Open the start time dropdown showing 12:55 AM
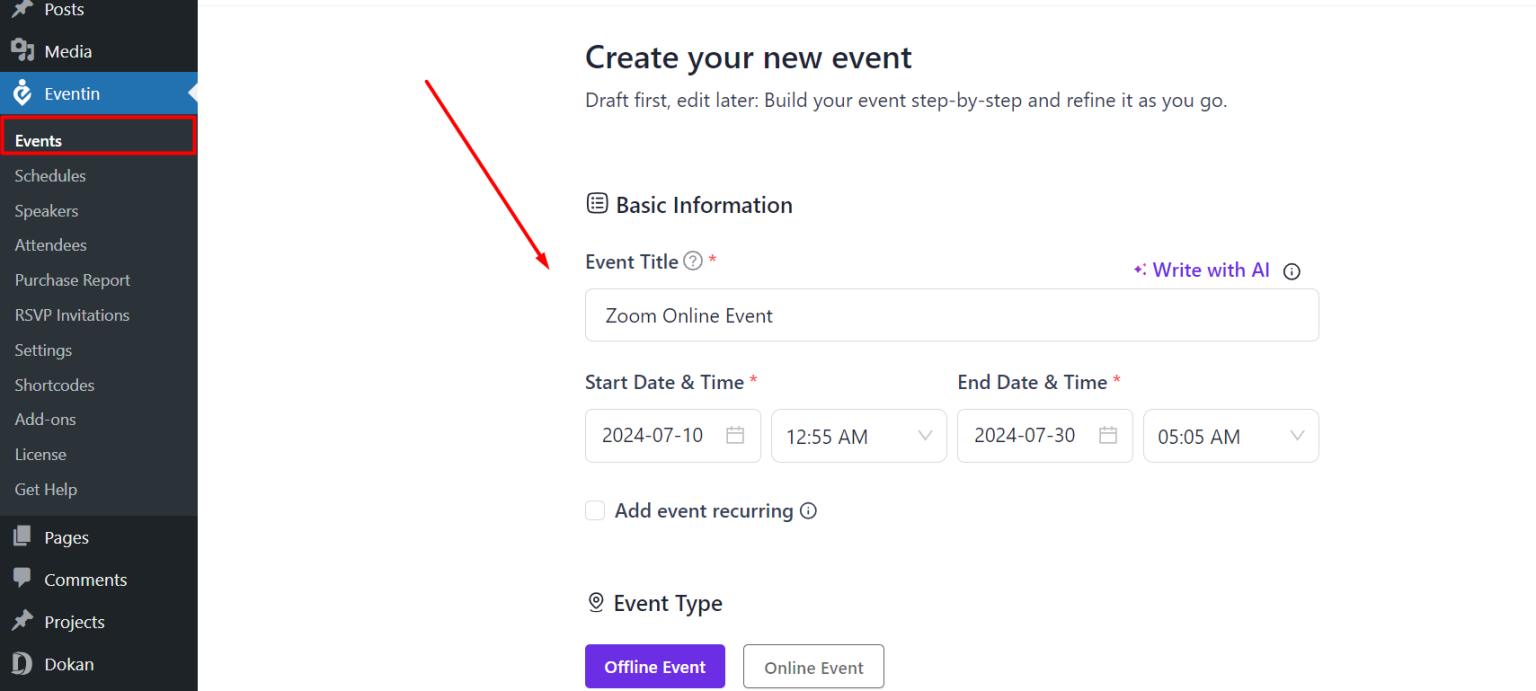The height and width of the screenshot is (691, 1536). (x=858, y=436)
